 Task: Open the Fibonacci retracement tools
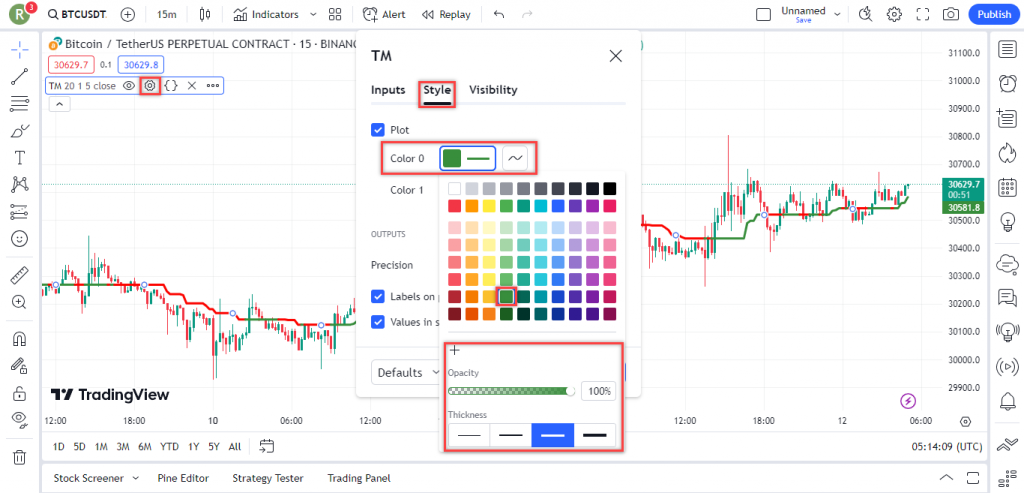20,103
